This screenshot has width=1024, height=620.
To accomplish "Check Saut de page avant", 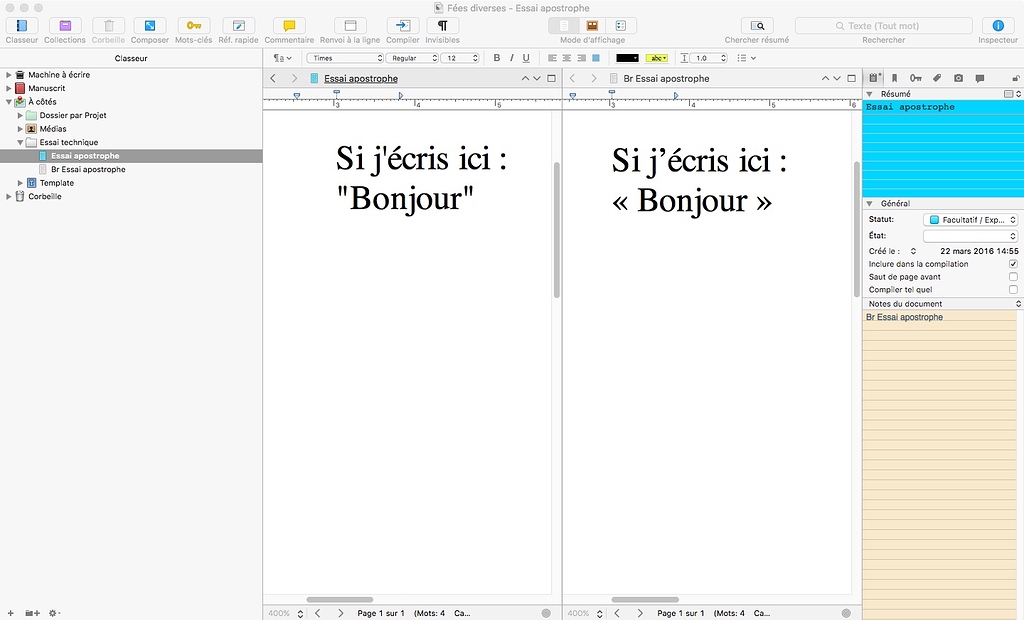I will tap(1013, 276).
